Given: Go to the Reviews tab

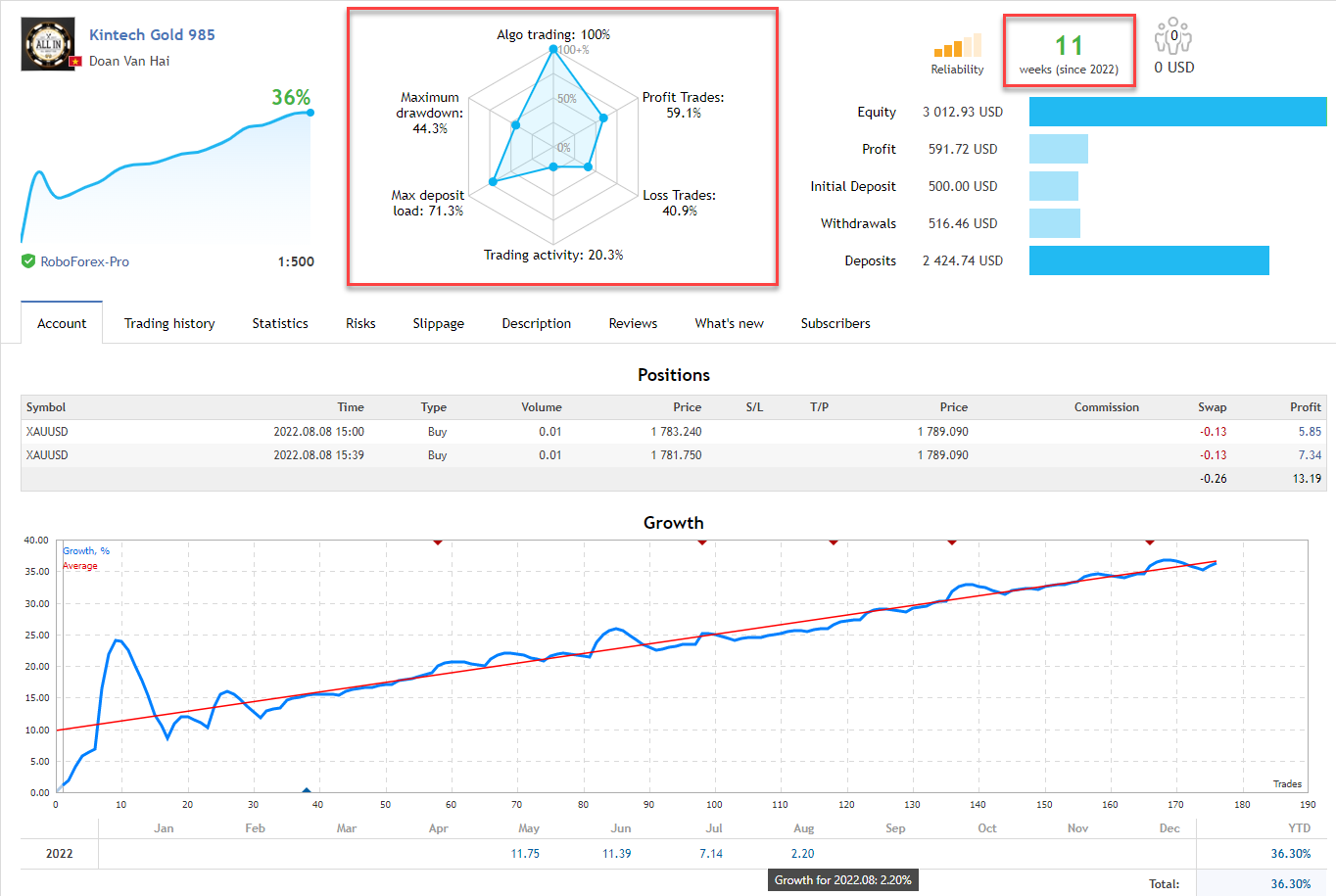Looking at the screenshot, I should click(x=633, y=323).
